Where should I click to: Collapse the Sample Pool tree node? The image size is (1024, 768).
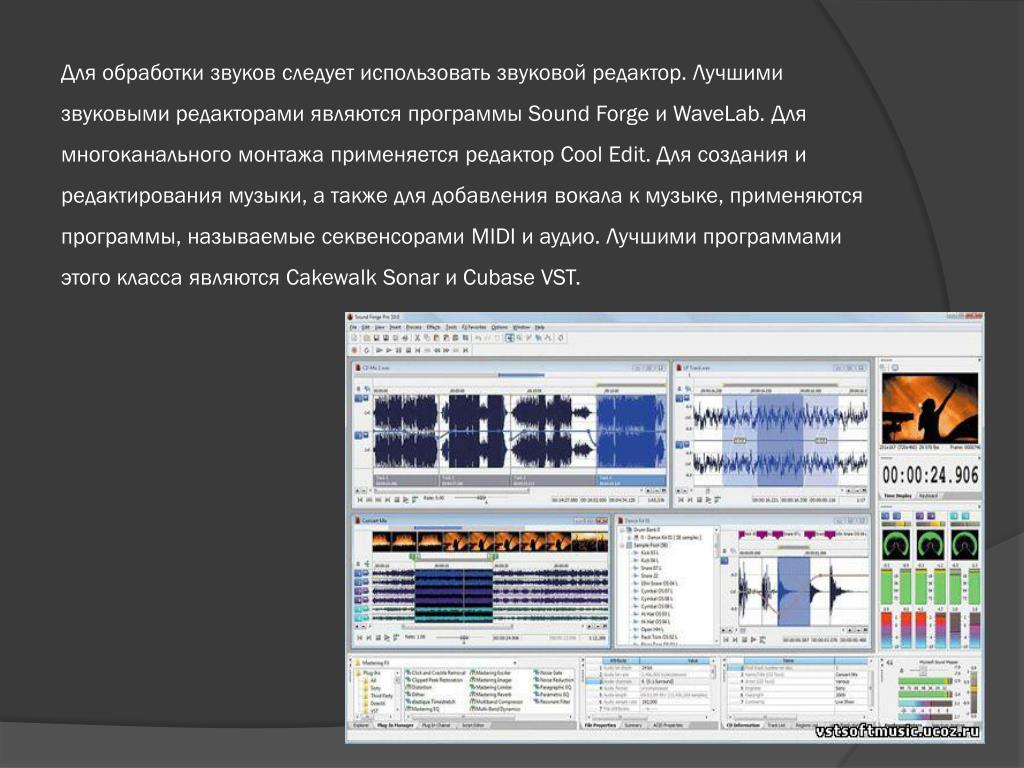click(622, 545)
